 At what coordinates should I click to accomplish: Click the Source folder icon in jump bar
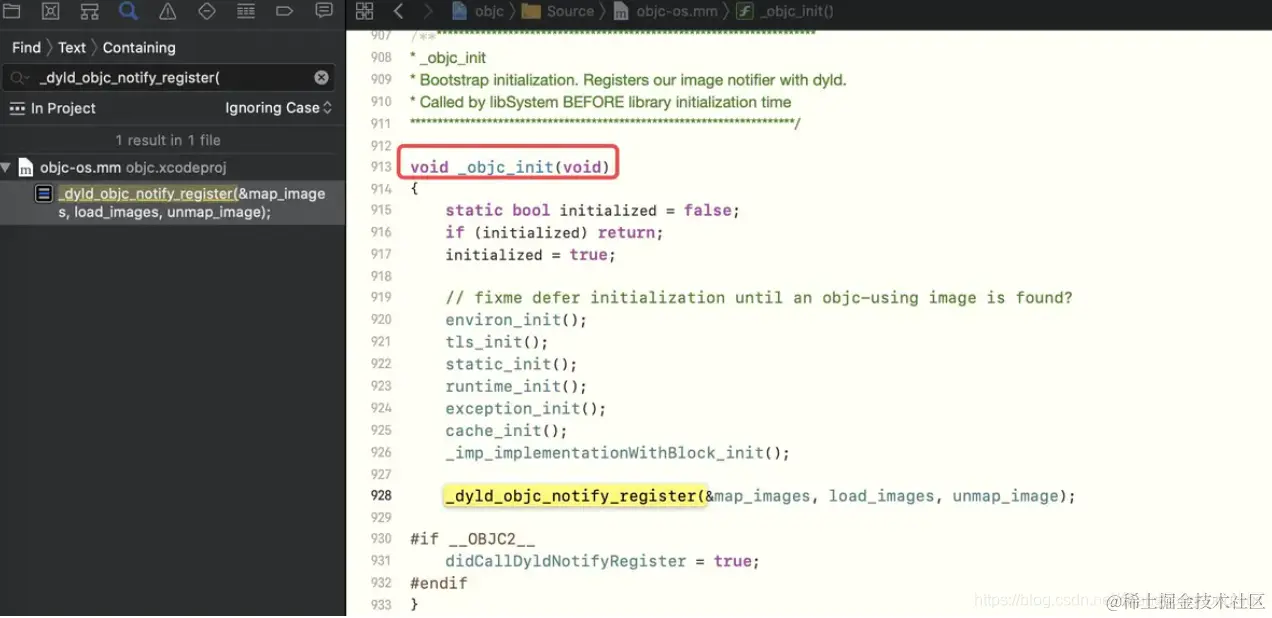click(531, 11)
